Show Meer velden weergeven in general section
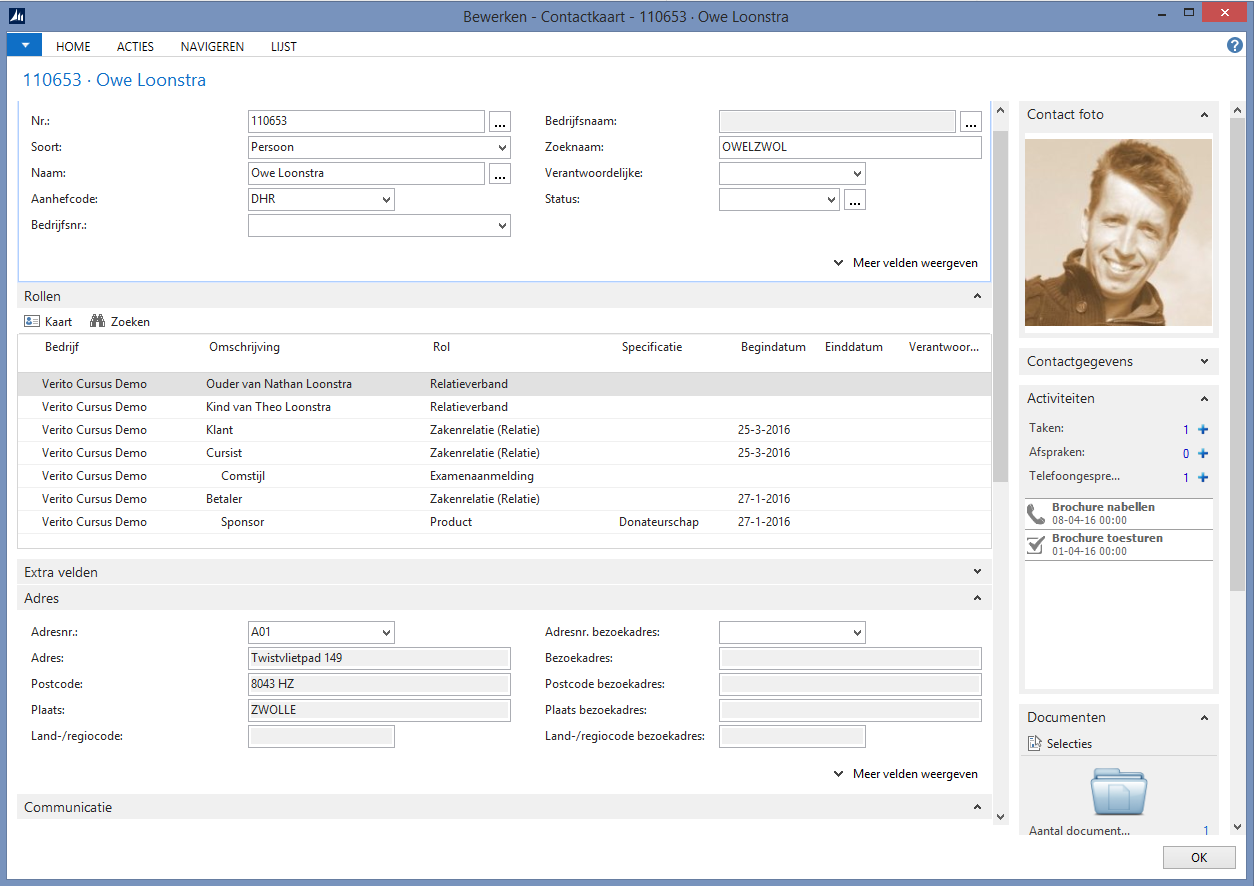Viewport: 1254px width, 886px height. (x=906, y=263)
